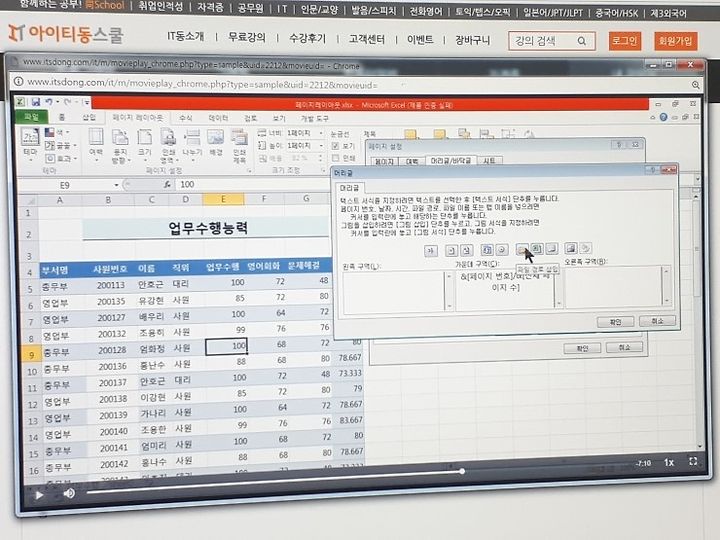Click Insert Time icon in header dialog
This screenshot has height=540, width=720.
(x=502, y=250)
